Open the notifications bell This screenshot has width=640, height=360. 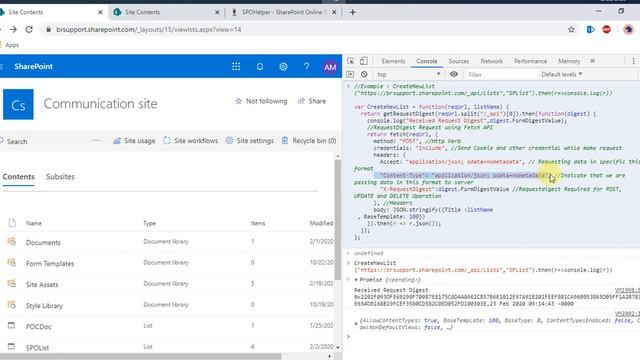[x=260, y=67]
